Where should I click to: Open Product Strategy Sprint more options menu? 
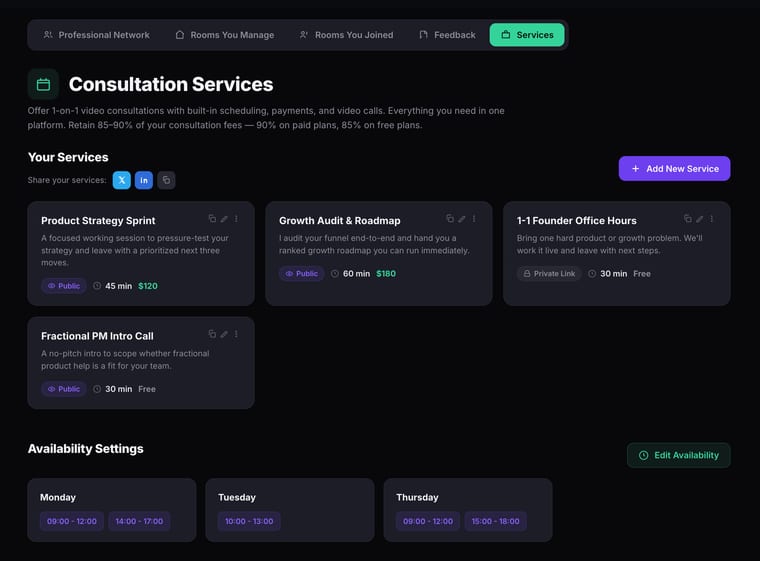coord(236,219)
